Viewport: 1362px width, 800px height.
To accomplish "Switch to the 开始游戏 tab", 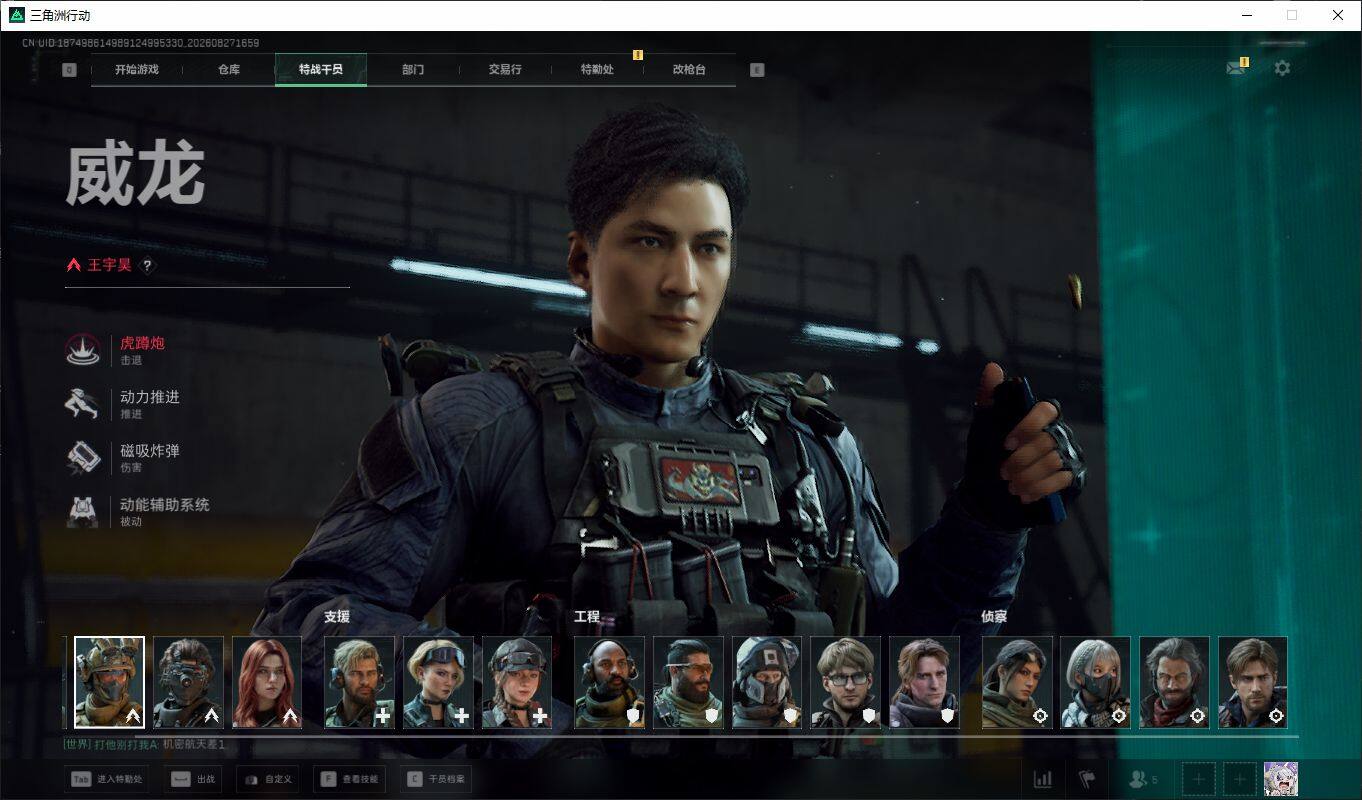I will click(x=137, y=70).
